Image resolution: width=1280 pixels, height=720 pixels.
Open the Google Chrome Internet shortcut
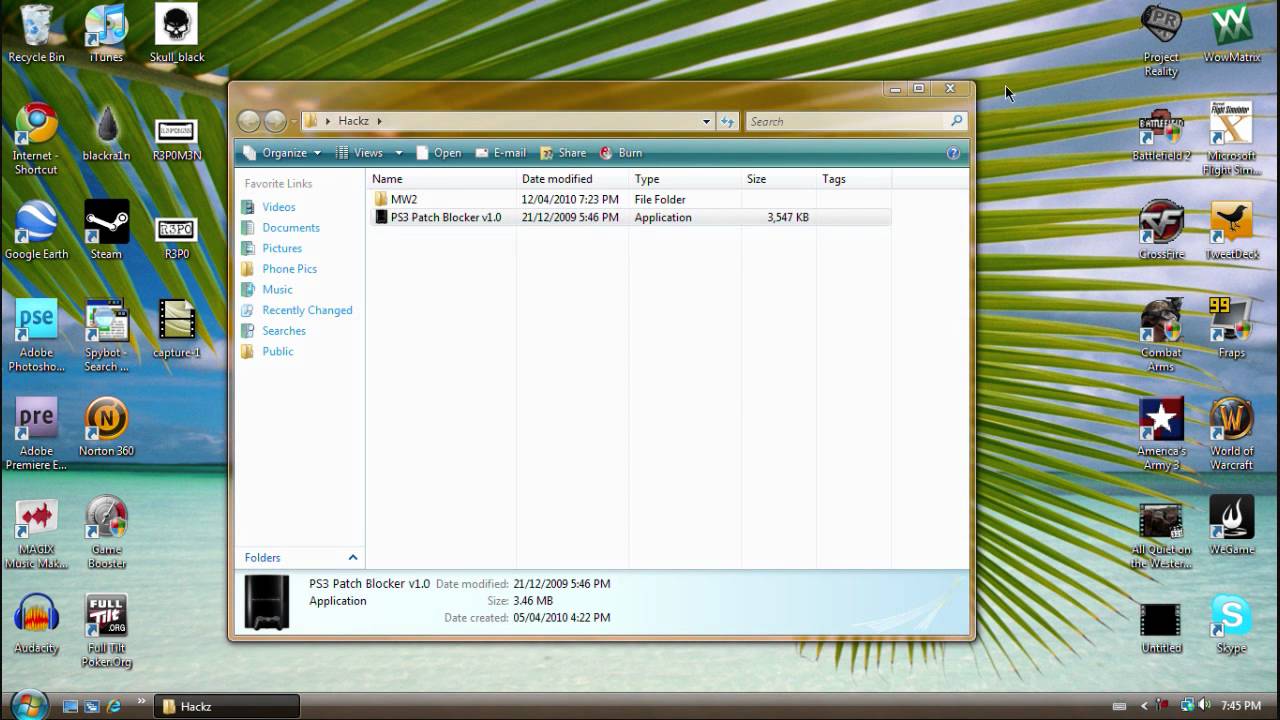36,139
